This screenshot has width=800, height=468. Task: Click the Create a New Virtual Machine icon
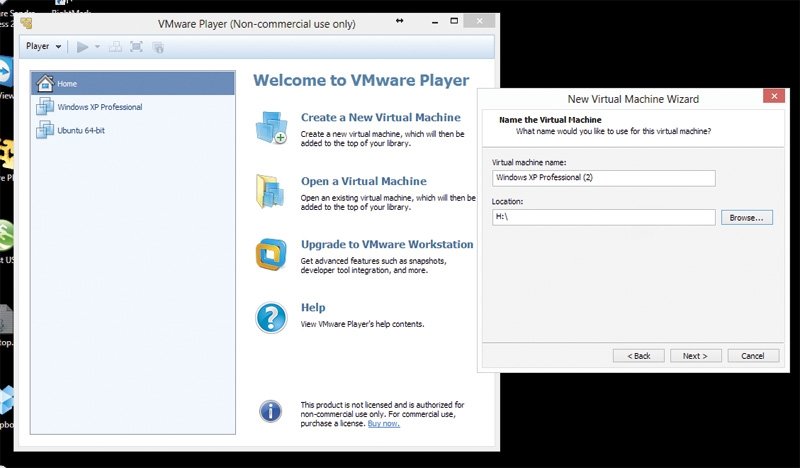[x=271, y=128]
